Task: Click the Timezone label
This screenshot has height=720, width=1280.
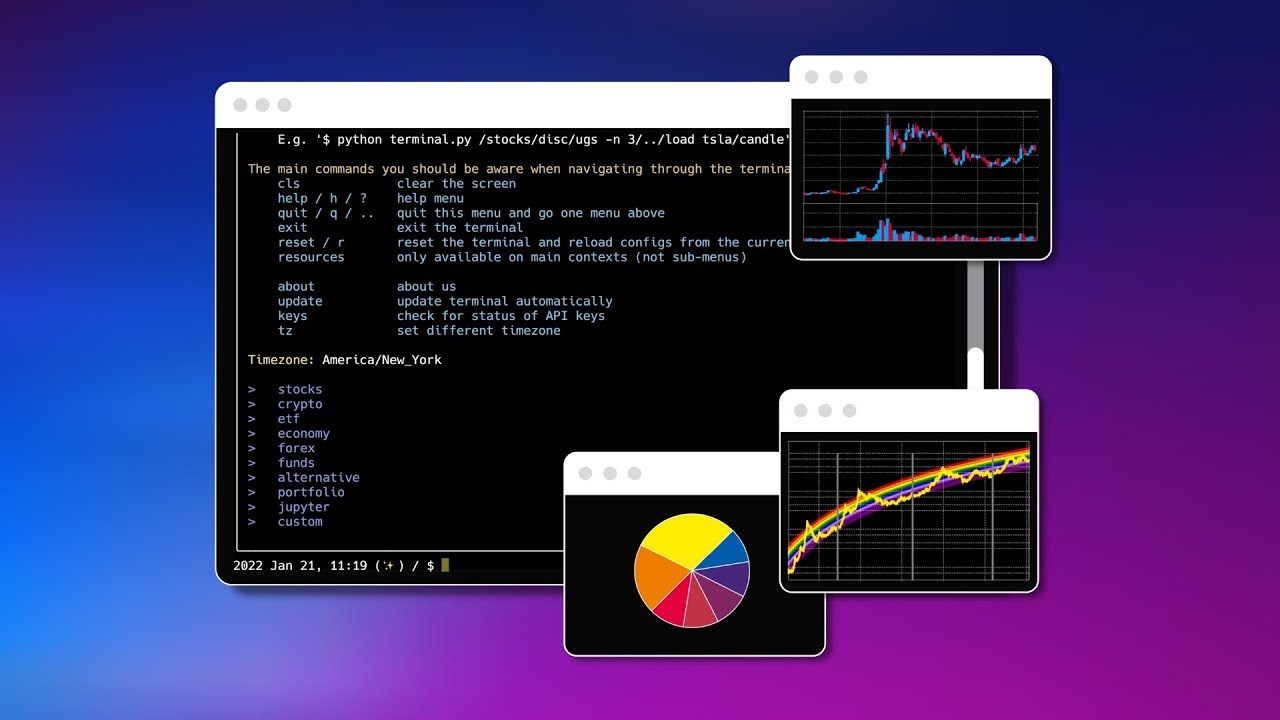Action: tap(281, 360)
